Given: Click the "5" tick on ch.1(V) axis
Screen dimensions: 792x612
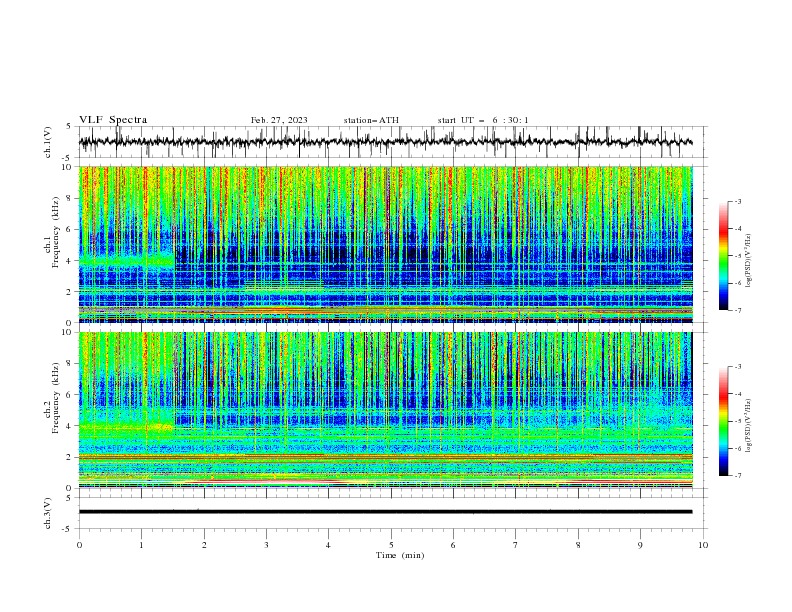Looking at the screenshot, I should (x=68, y=127).
